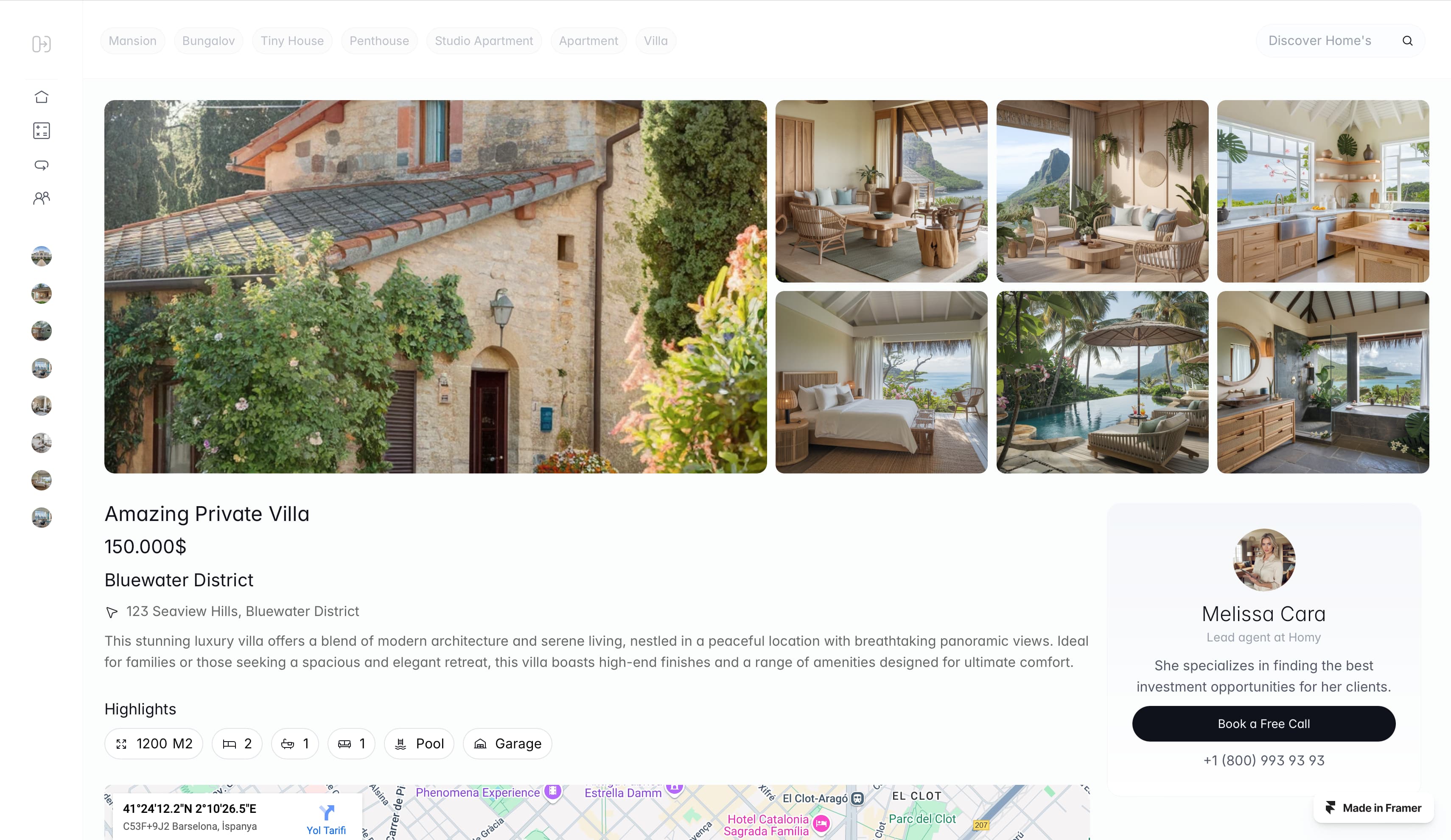
Task: Open the home icon in sidebar
Action: point(42,97)
